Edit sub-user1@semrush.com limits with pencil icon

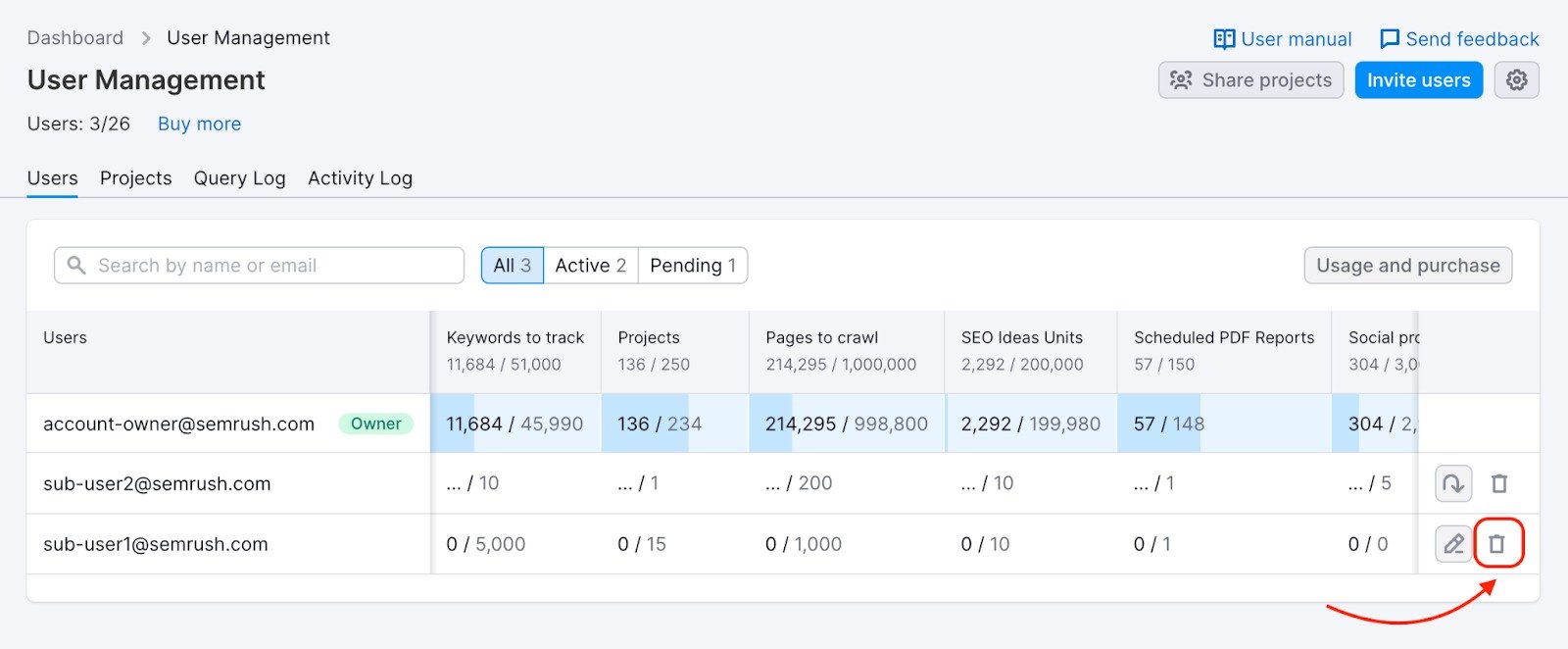coord(1453,543)
